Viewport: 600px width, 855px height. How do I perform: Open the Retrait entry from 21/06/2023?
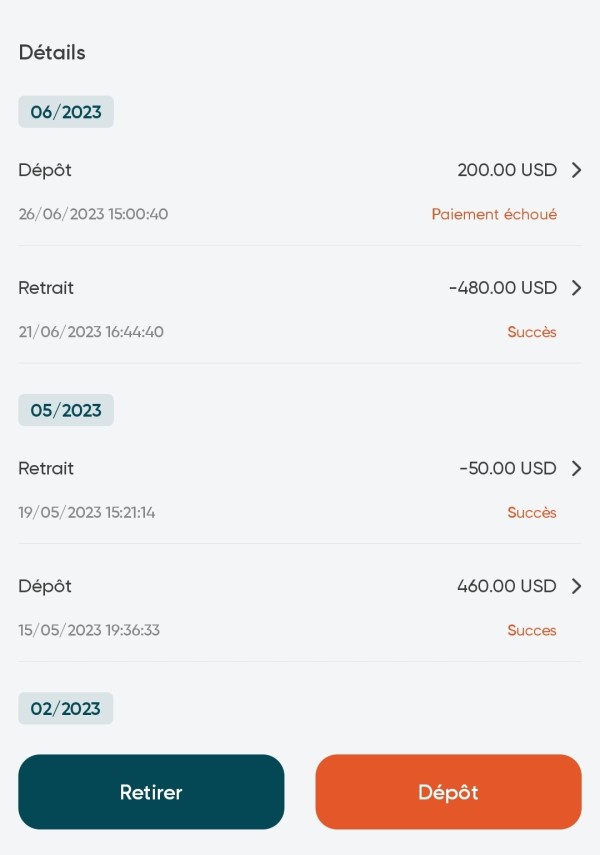click(x=46, y=288)
